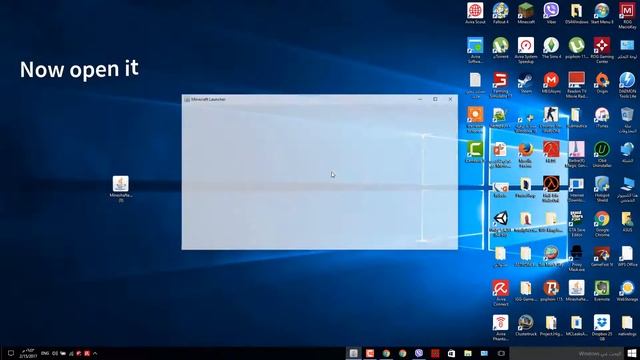This screenshot has width=640, height=360.
Task: Open the Minecraft grass-block desktop icon
Action: [x=526, y=13]
